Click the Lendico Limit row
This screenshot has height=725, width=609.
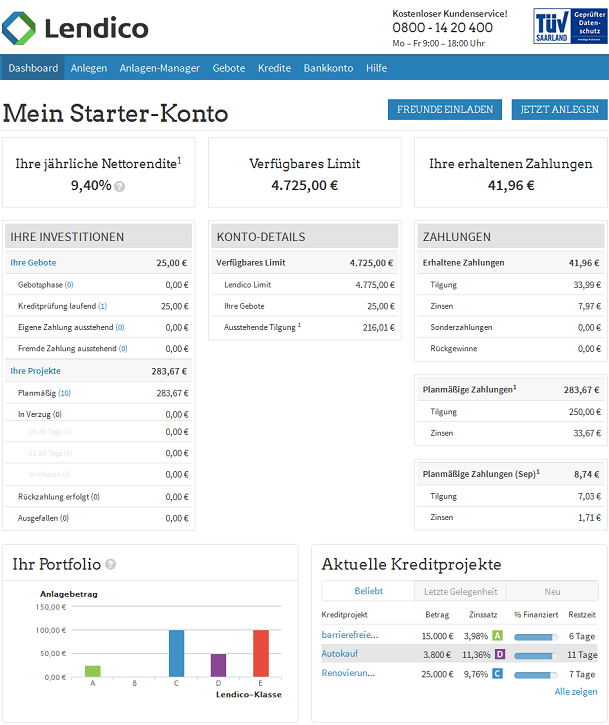tap(305, 285)
